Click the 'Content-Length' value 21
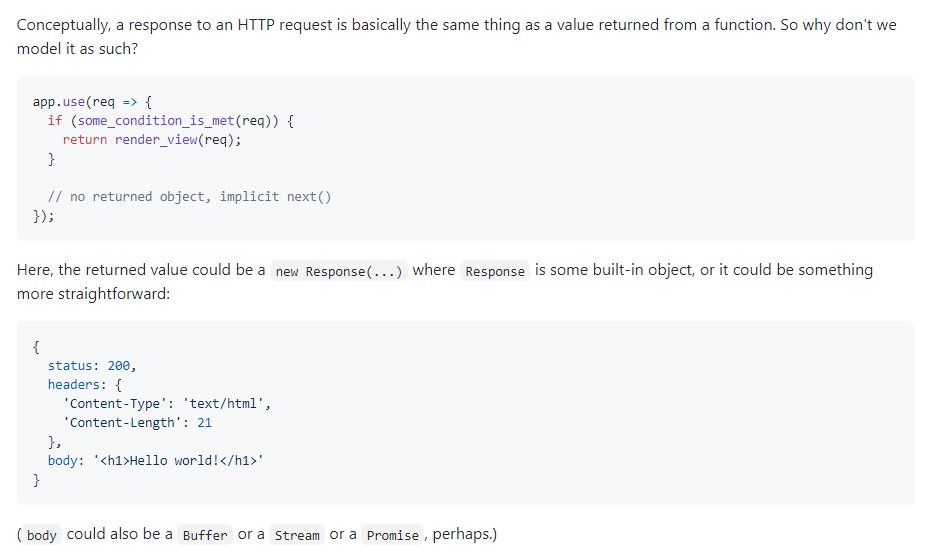Image resolution: width=944 pixels, height=554 pixels. [x=205, y=423]
